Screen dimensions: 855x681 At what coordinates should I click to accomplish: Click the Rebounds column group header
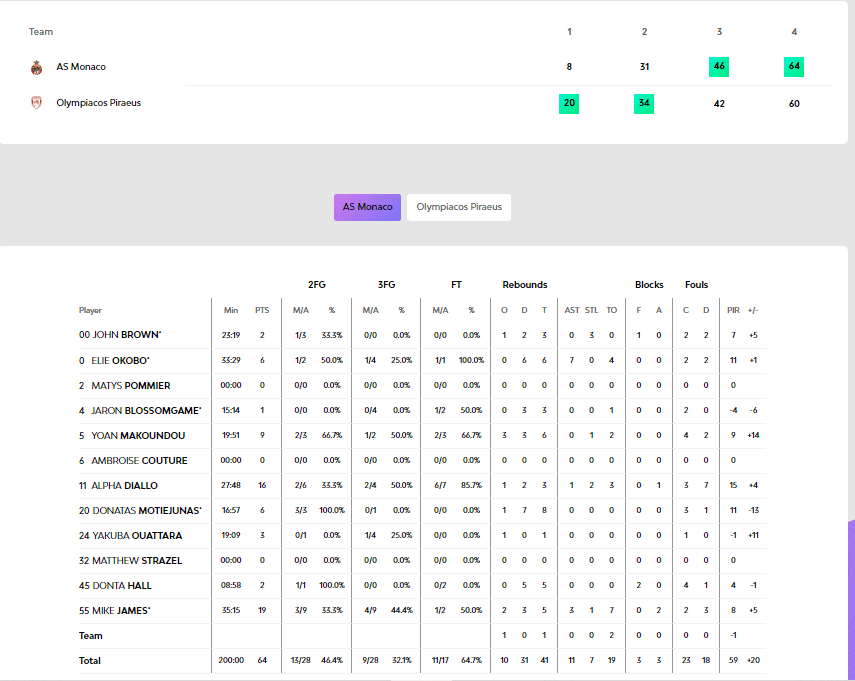pyautogui.click(x=524, y=285)
